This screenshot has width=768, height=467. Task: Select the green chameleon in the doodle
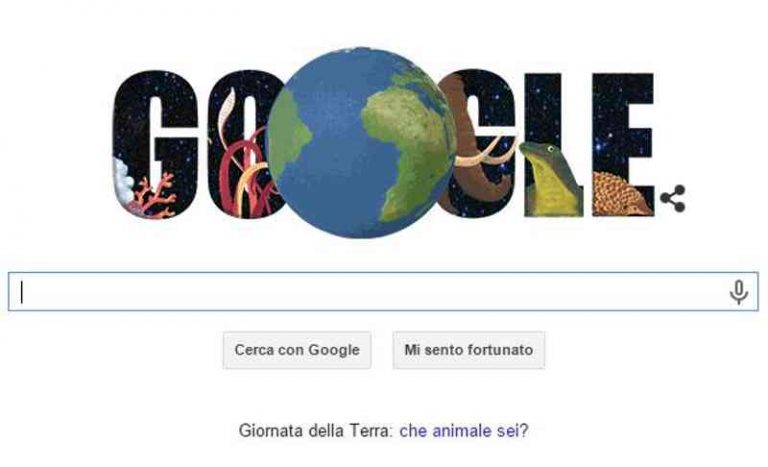pos(550,179)
